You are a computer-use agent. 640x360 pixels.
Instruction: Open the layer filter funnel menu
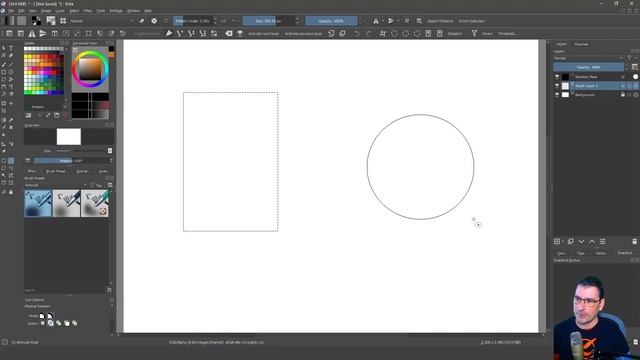[629, 58]
